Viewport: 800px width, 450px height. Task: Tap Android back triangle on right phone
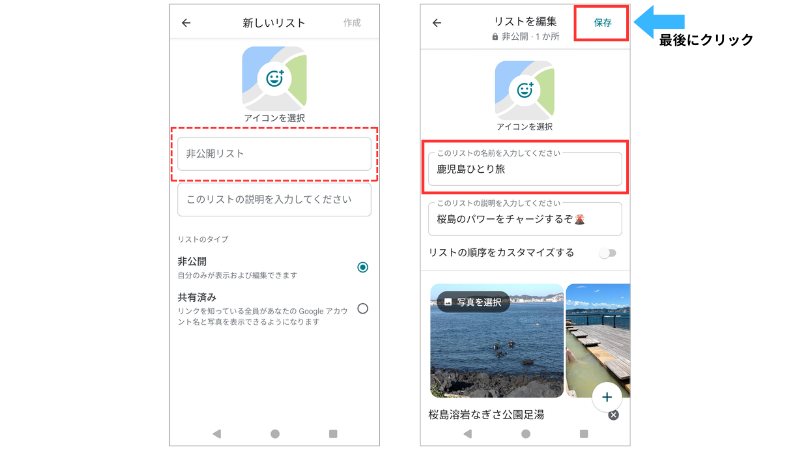[x=467, y=434]
